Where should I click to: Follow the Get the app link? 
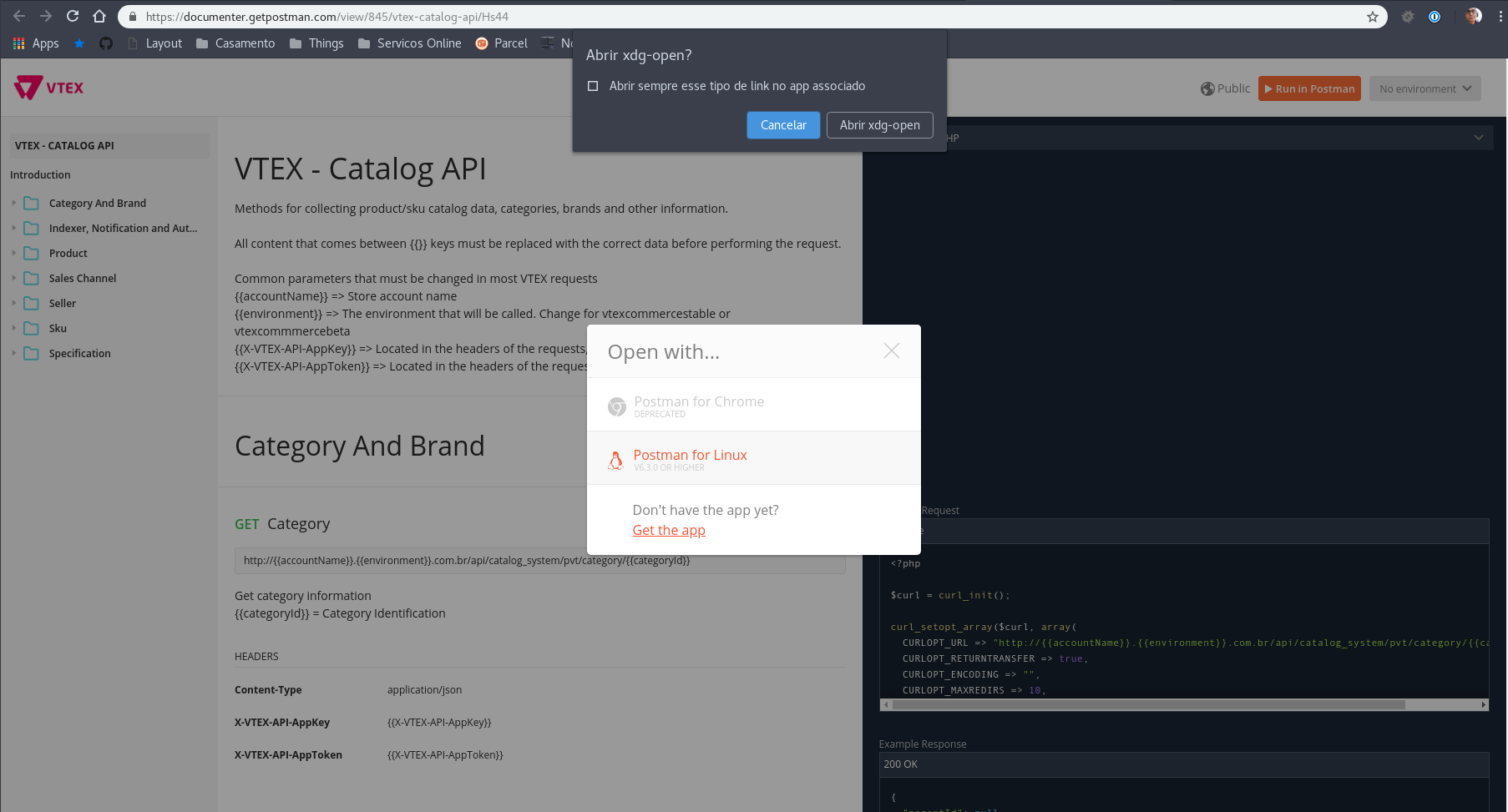pyautogui.click(x=669, y=530)
